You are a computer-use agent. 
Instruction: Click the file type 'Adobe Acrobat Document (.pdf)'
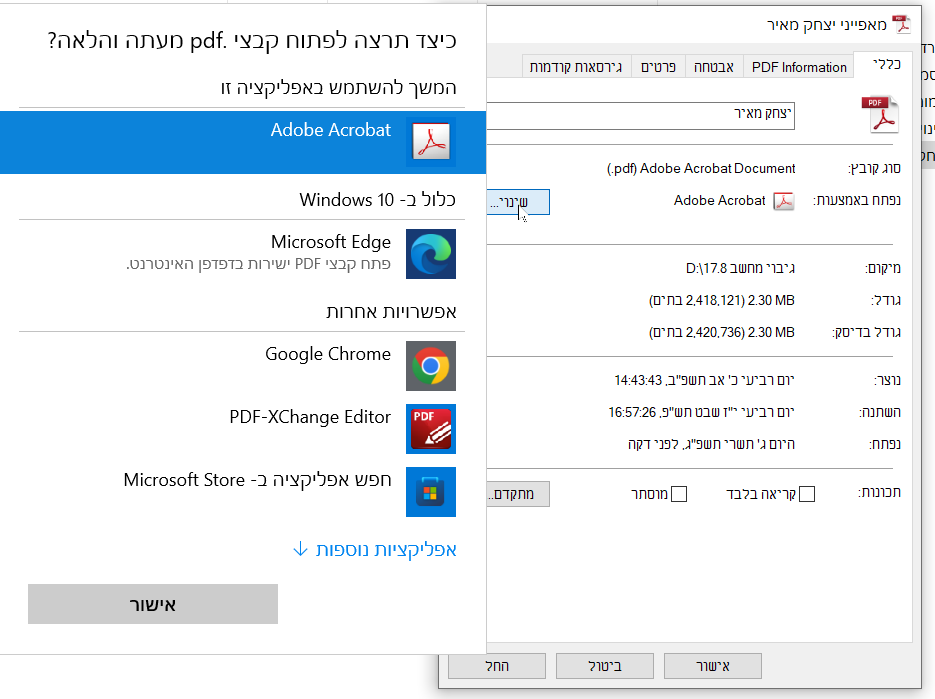coord(701,169)
